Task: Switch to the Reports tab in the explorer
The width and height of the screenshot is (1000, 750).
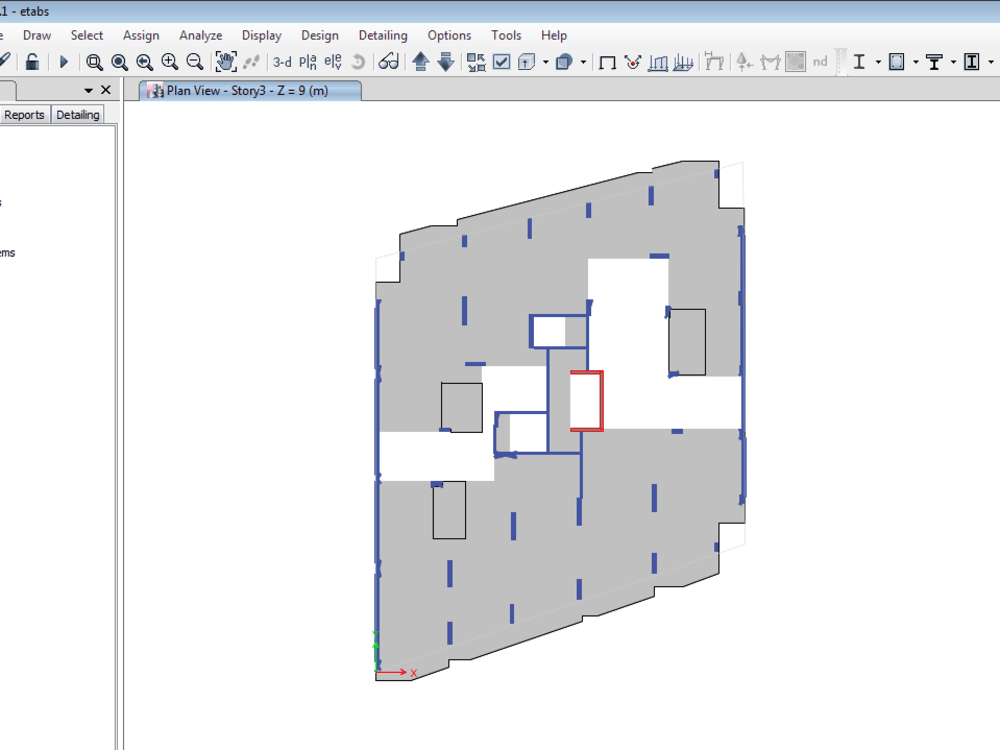Action: click(24, 115)
